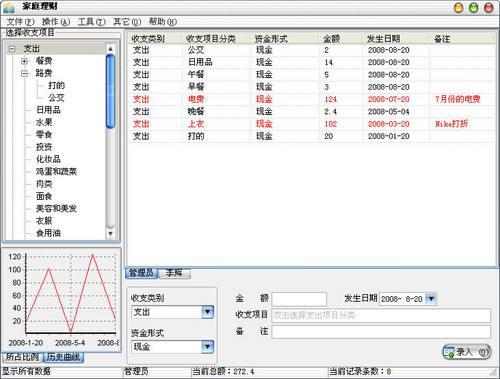Collapse the 路费 tree node
The width and height of the screenshot is (500, 379).
24,73
